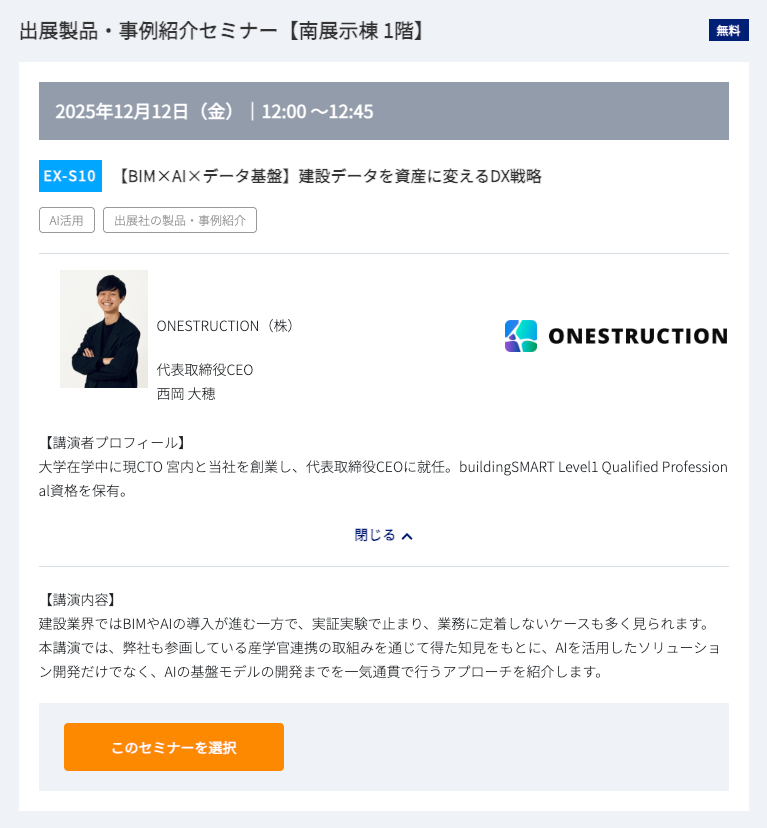Select the AI活用 tag
The height and width of the screenshot is (828, 767).
pos(67,220)
